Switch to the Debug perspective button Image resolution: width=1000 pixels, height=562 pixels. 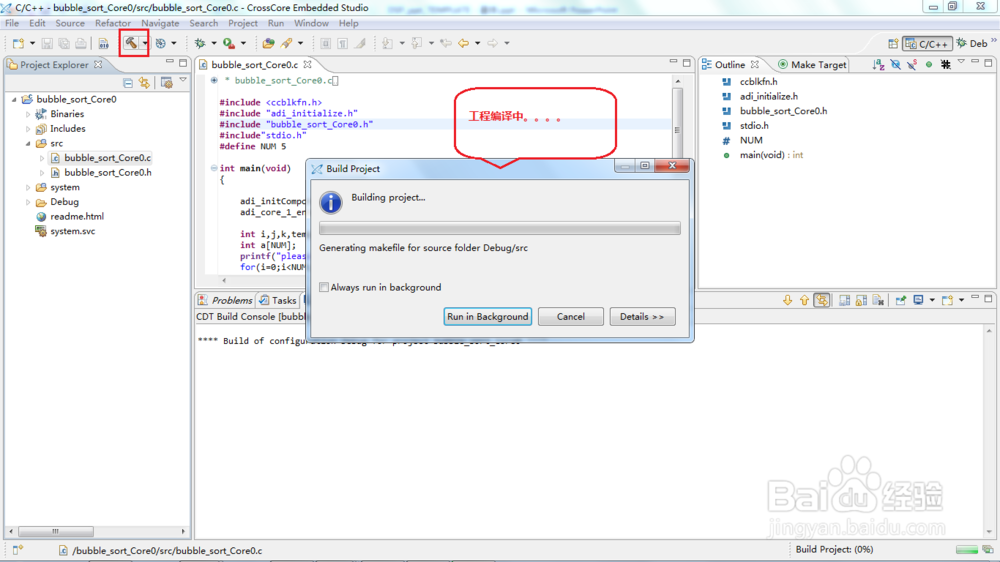click(x=971, y=43)
